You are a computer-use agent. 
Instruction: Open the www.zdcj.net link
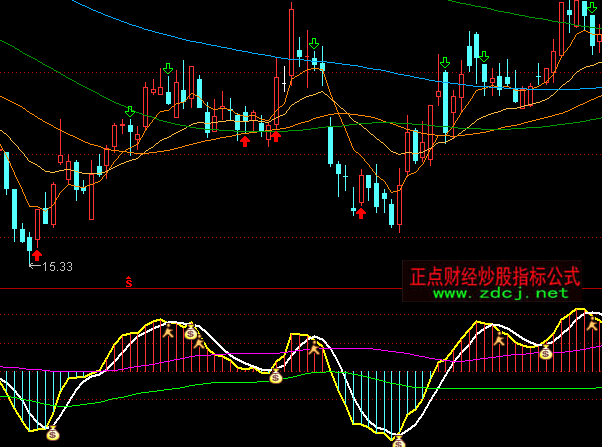point(500,293)
